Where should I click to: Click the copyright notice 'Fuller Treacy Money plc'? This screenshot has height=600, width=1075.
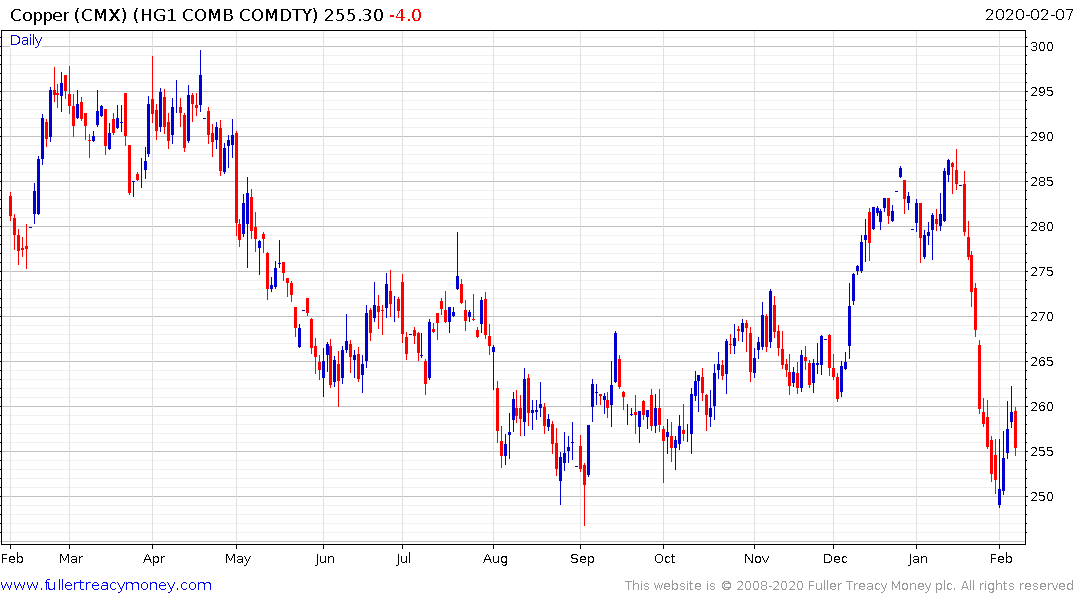[x=882, y=586]
